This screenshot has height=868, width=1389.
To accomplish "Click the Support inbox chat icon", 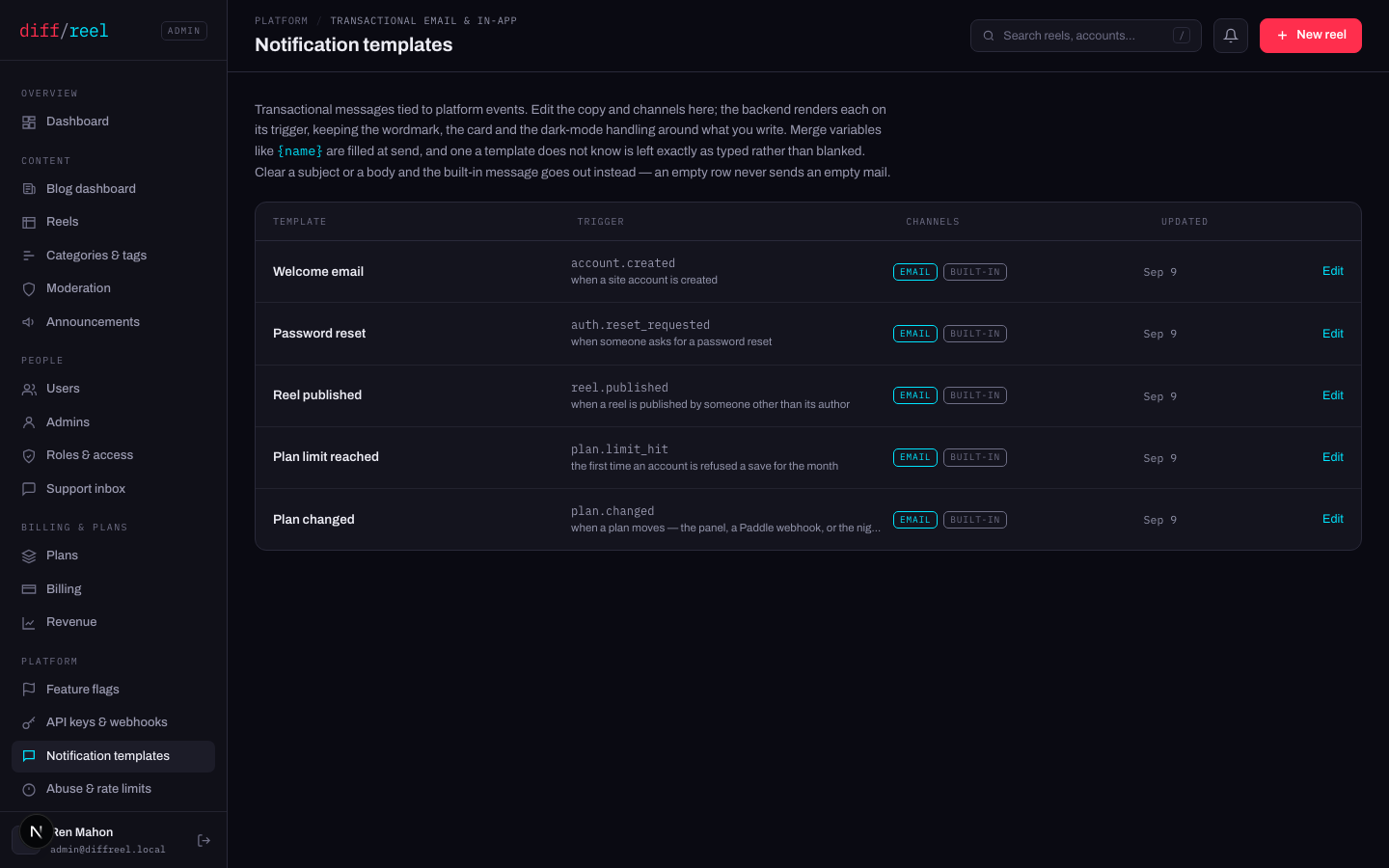I will [x=29, y=489].
